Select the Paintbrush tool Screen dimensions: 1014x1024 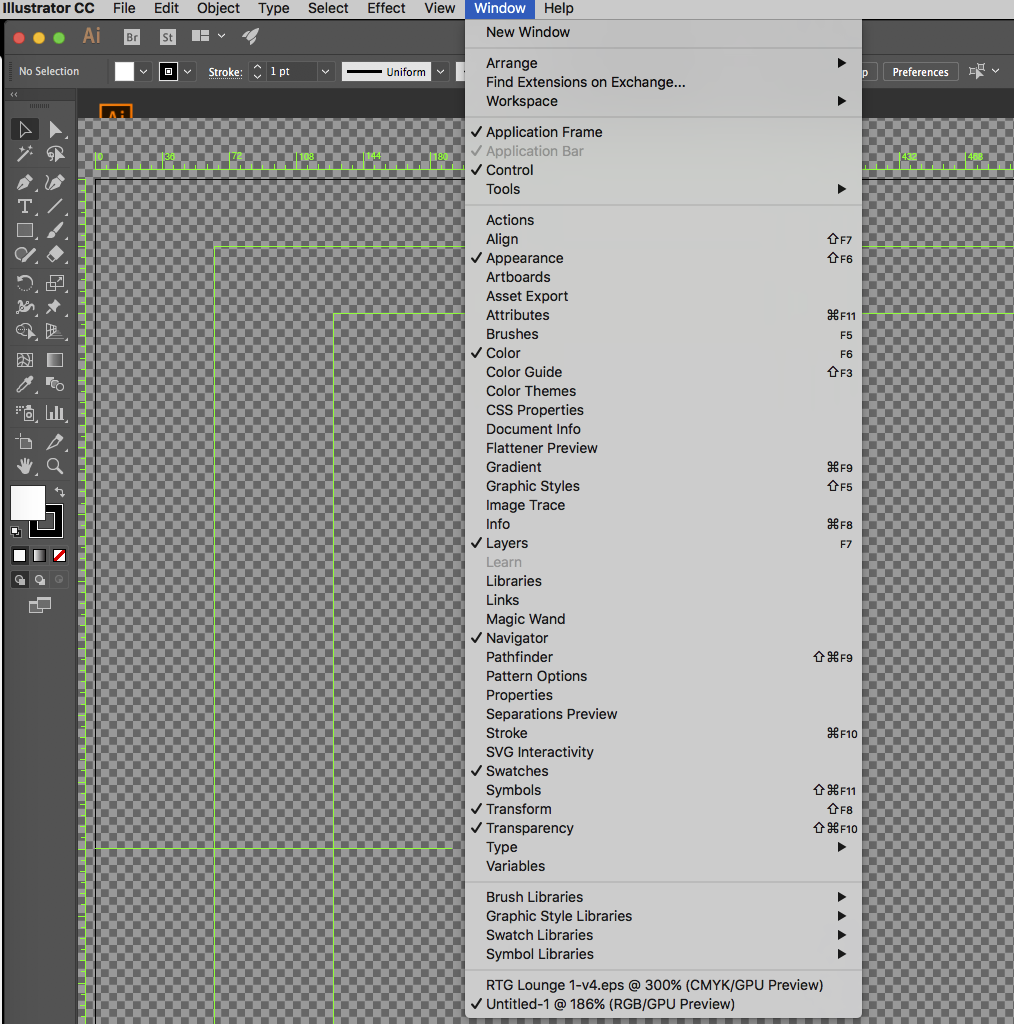[x=55, y=231]
